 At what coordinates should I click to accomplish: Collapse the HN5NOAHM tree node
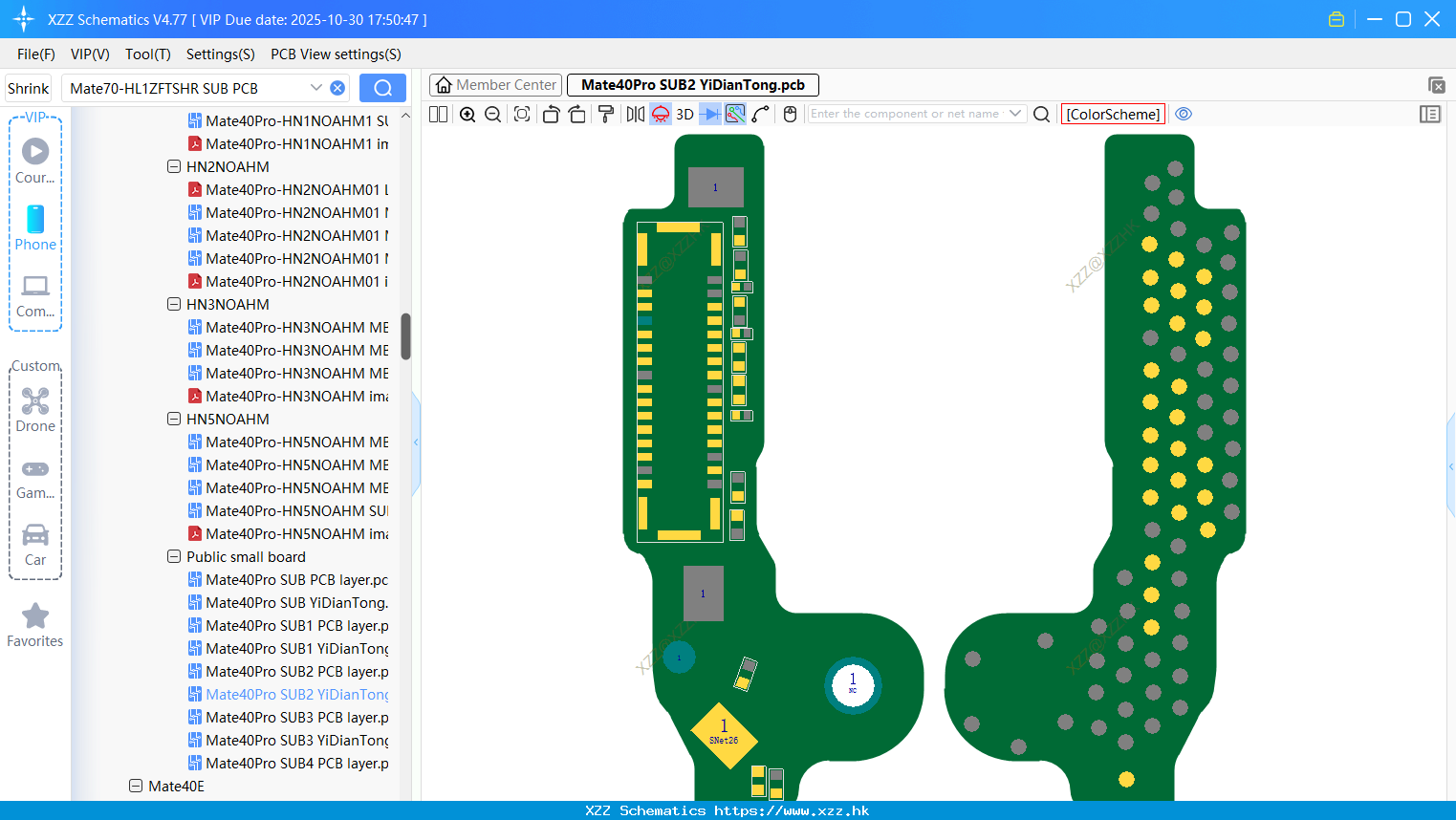174,419
